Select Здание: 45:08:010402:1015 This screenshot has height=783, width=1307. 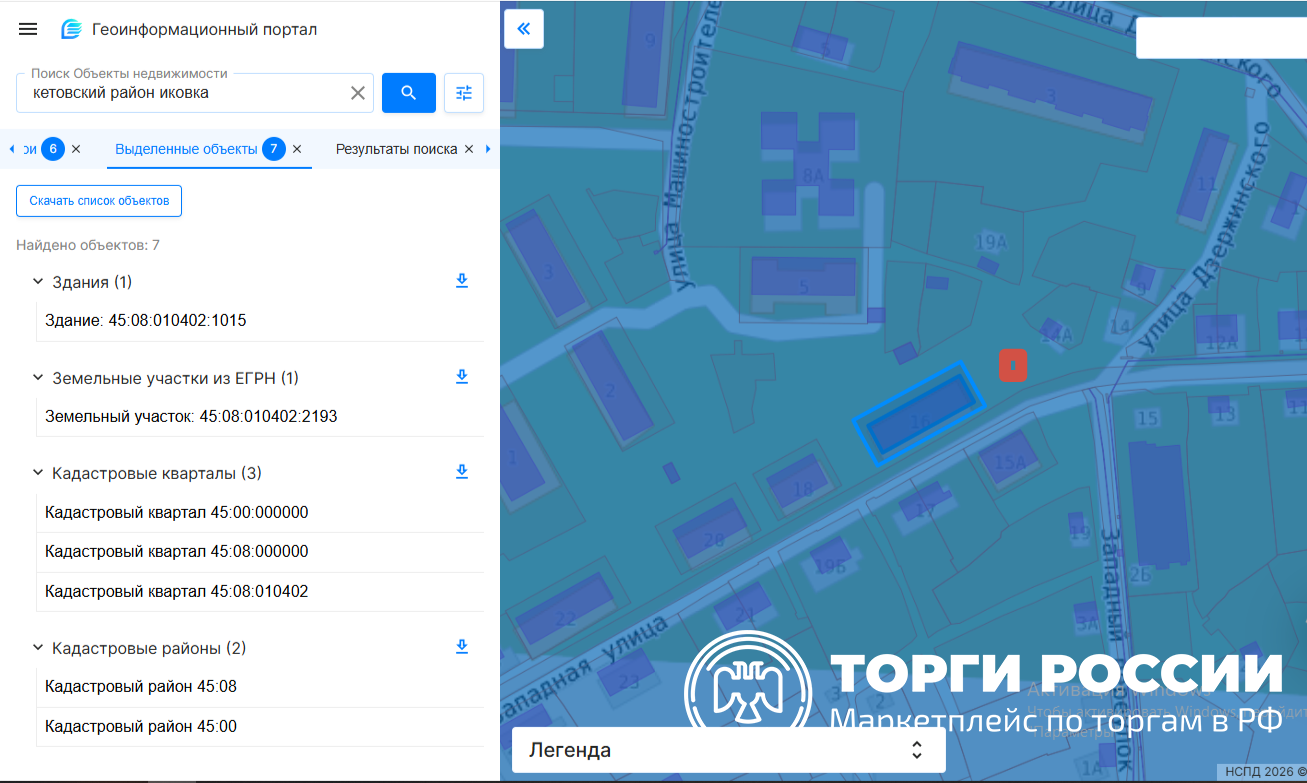(x=260, y=321)
